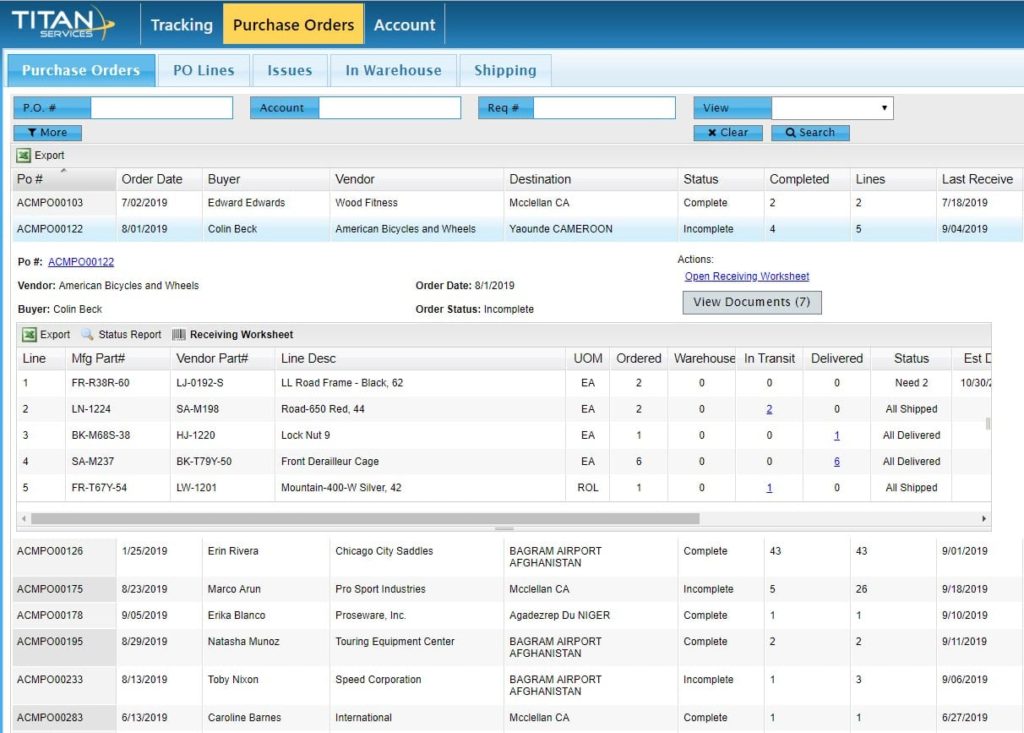Viewport: 1024px width, 733px height.
Task: Click the Export icon in the PO lines toolbar
Action: (x=29, y=334)
